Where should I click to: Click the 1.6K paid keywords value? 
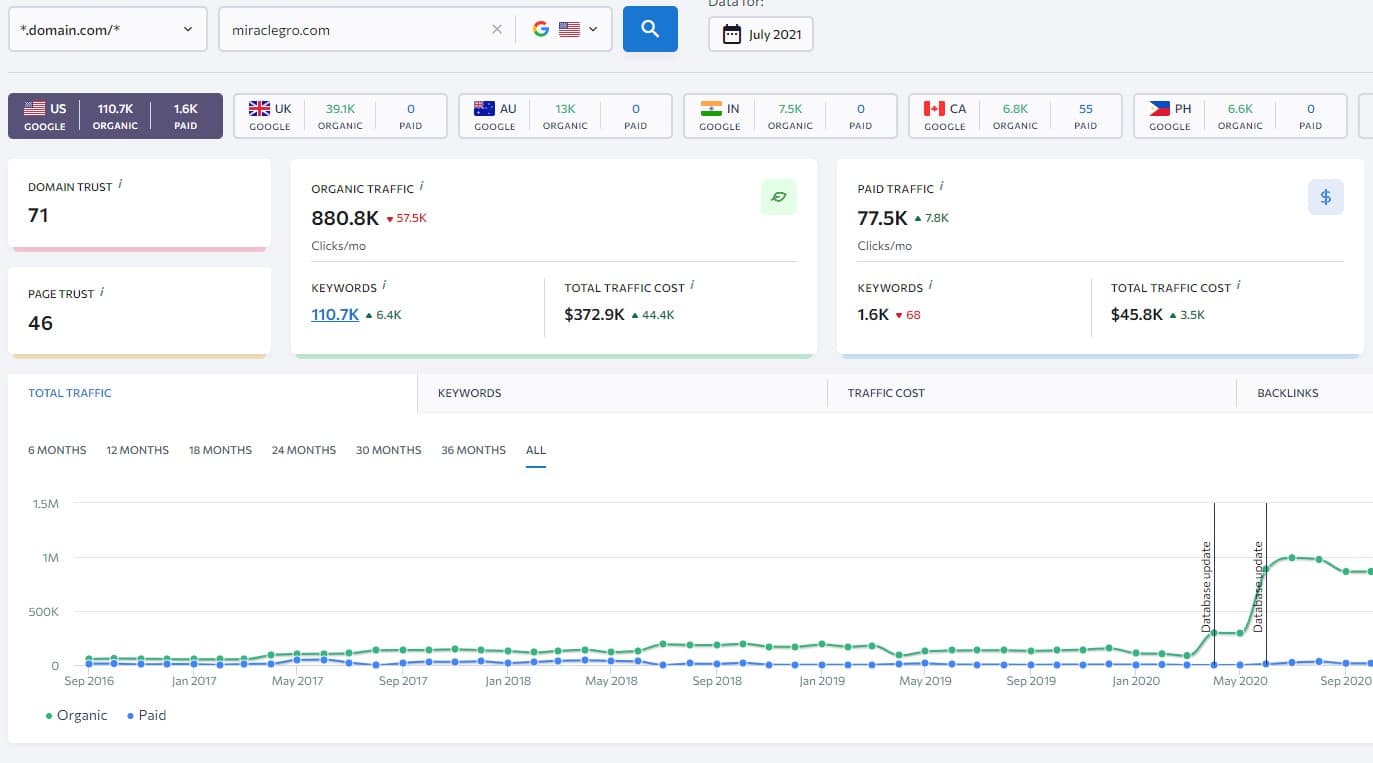[873, 314]
